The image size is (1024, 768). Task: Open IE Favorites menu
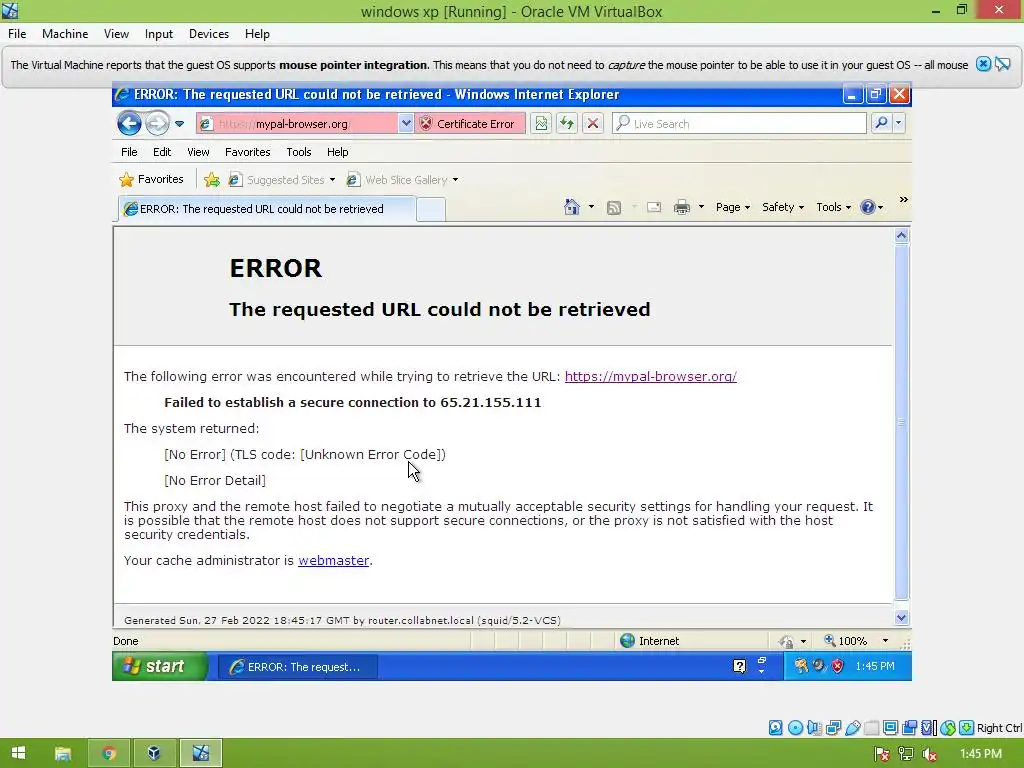[x=248, y=152]
